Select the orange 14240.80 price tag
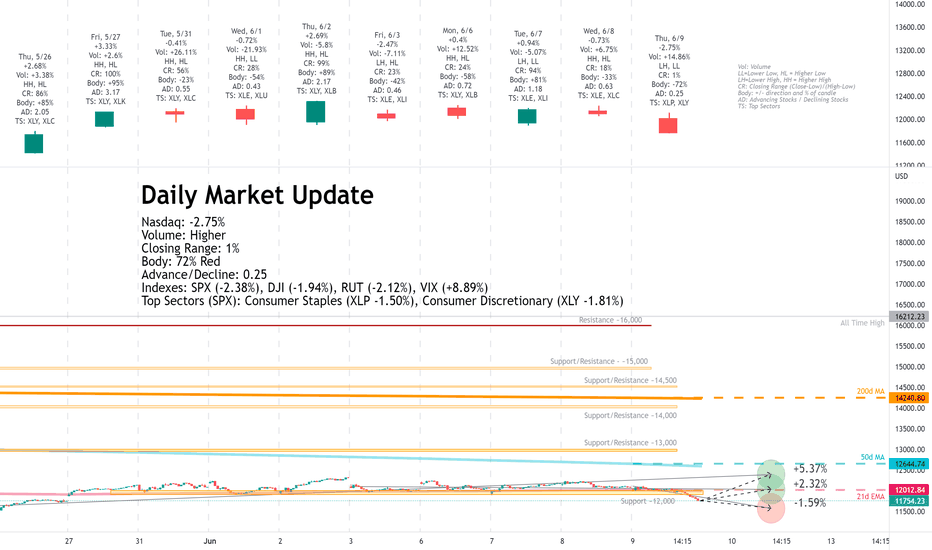Viewport: 932px width, 550px height. tap(909, 398)
